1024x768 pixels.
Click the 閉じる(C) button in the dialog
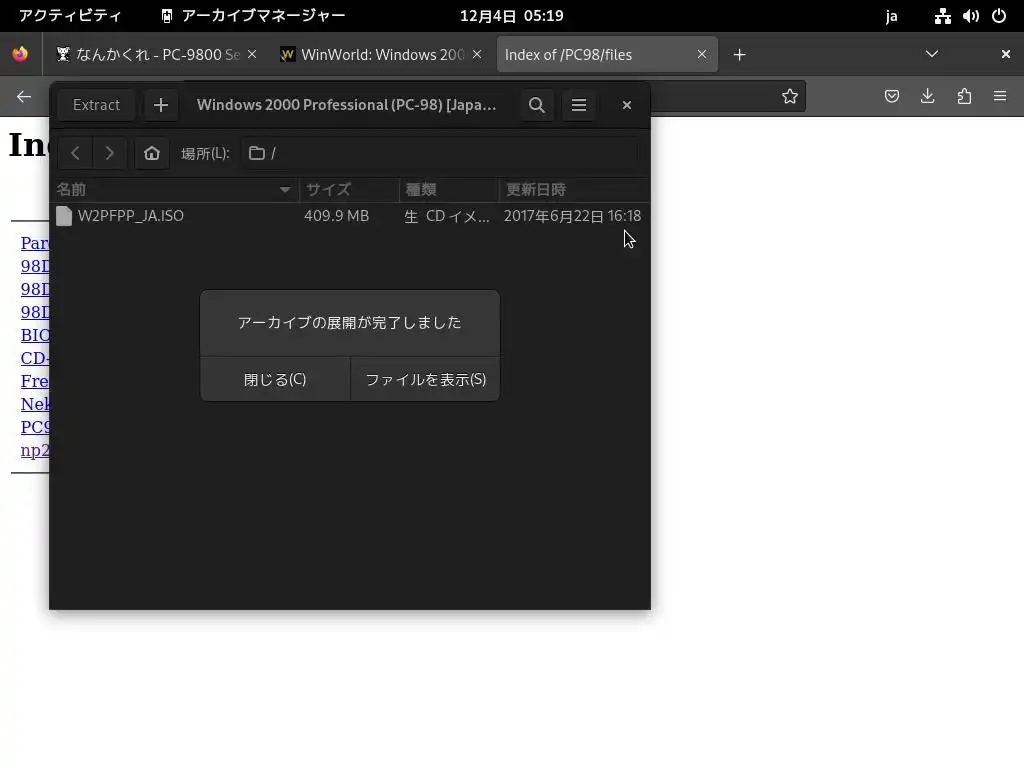275,379
